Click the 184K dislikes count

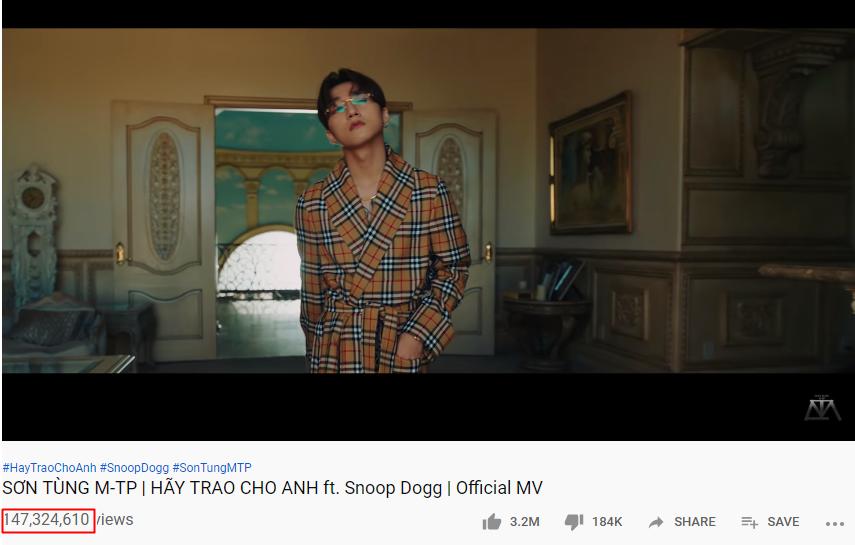(607, 522)
